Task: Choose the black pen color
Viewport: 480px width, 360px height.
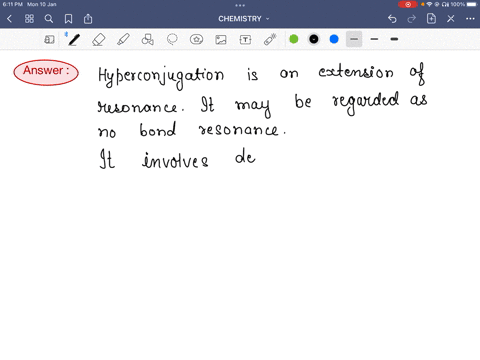Action: [x=314, y=39]
